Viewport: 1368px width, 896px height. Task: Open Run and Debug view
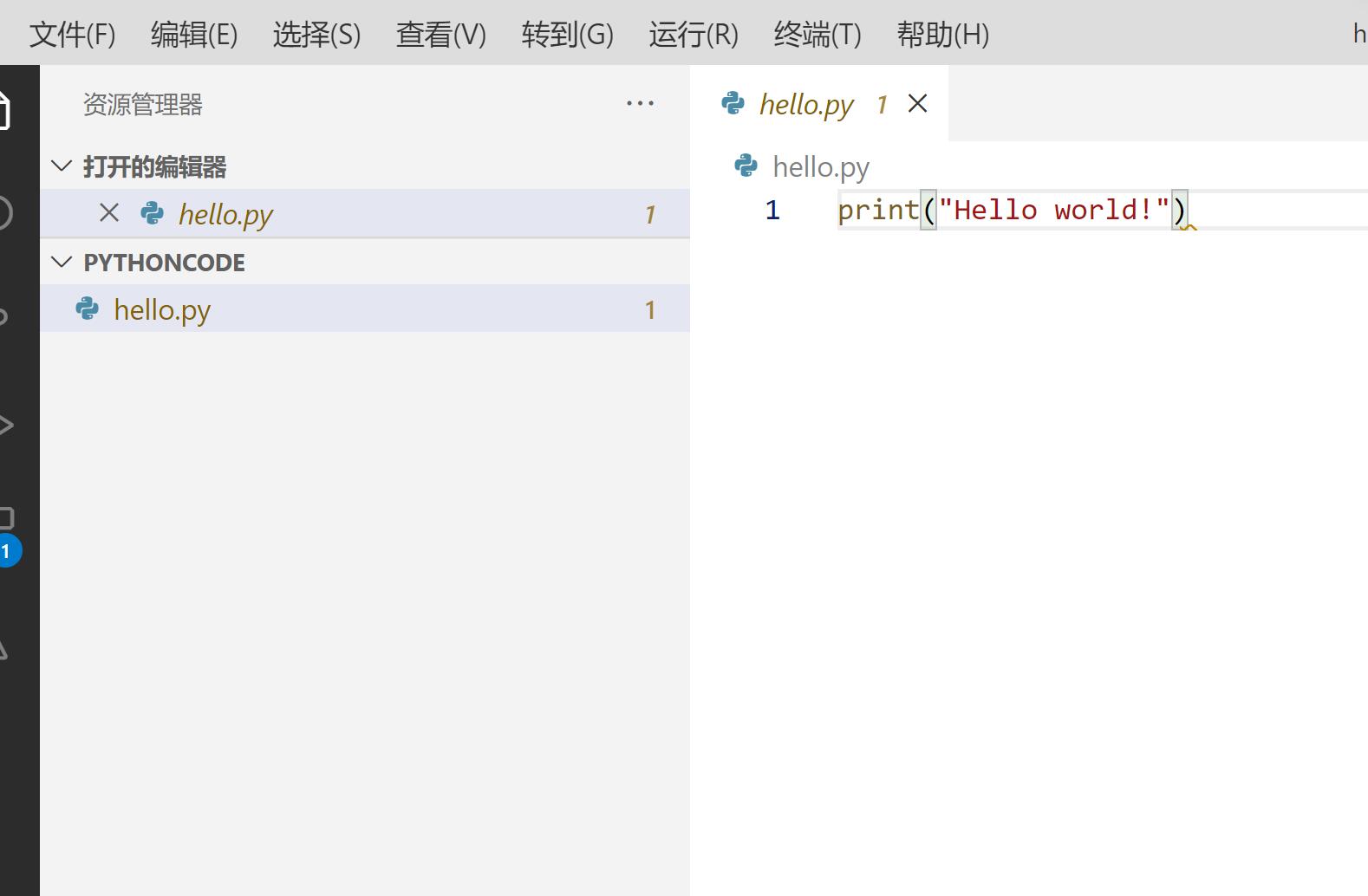(6, 425)
